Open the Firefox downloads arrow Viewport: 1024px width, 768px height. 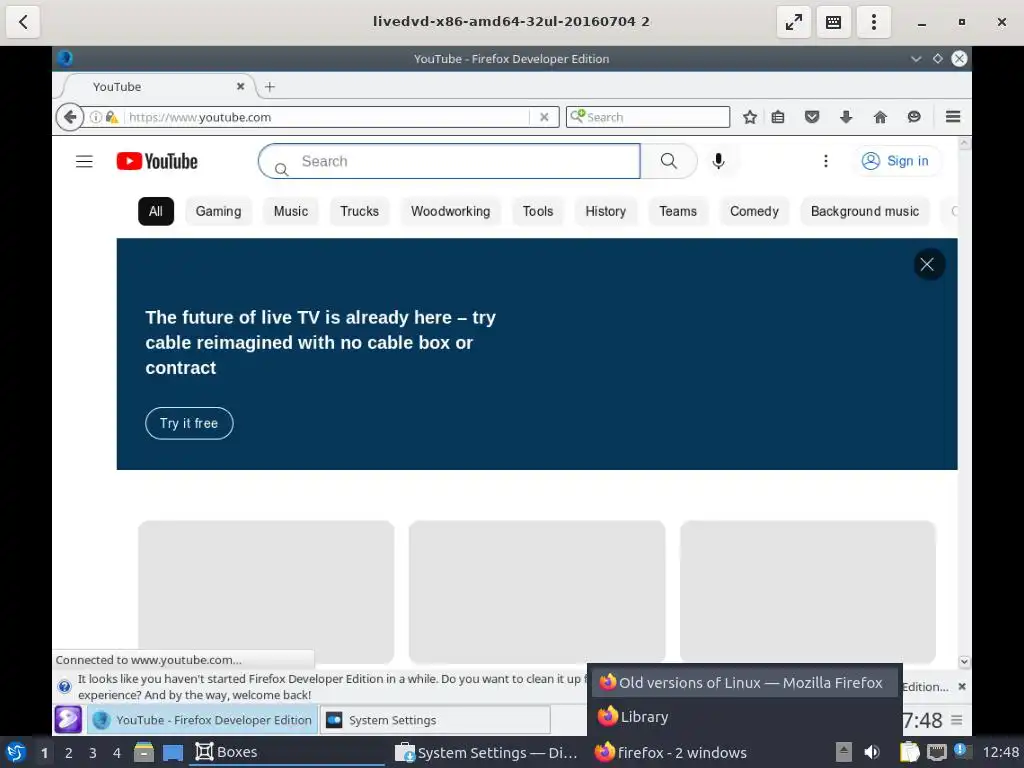tap(846, 117)
